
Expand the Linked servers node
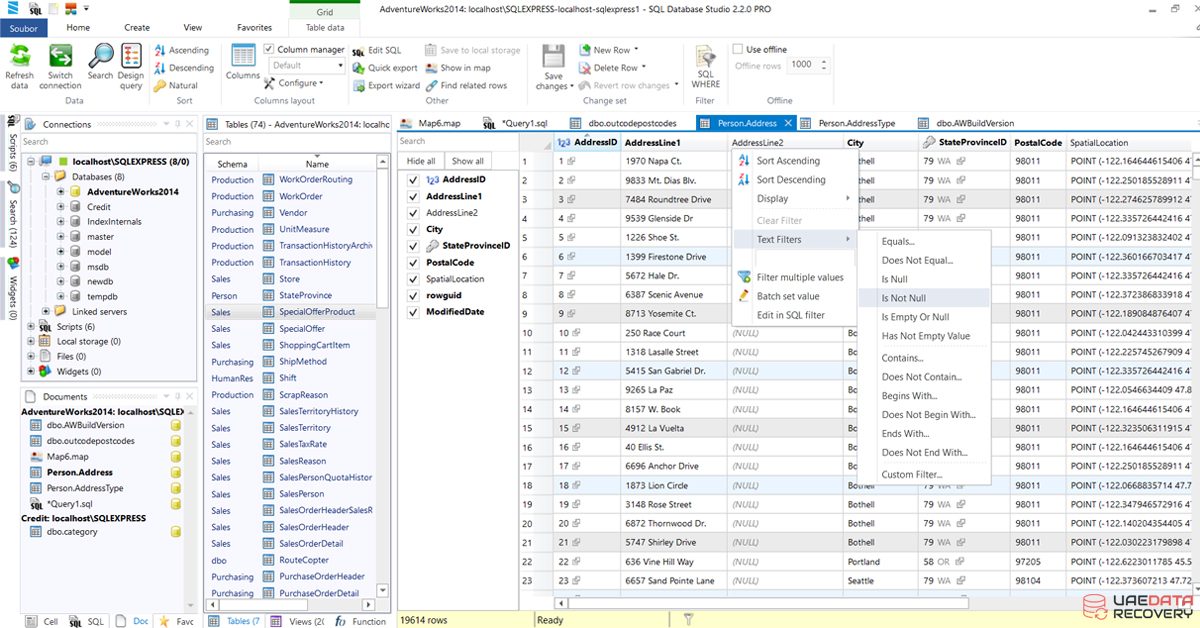pos(46,312)
